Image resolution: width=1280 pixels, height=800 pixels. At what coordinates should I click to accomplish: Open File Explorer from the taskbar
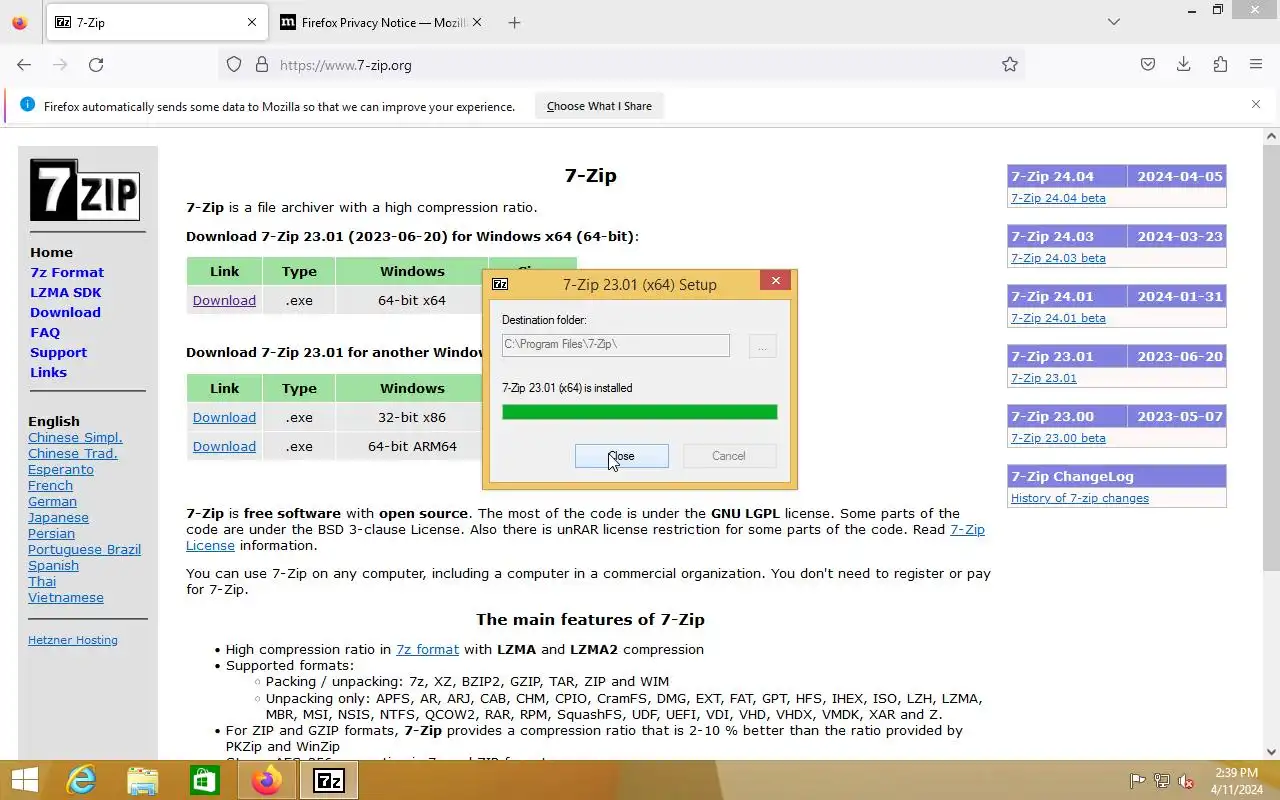click(143, 780)
